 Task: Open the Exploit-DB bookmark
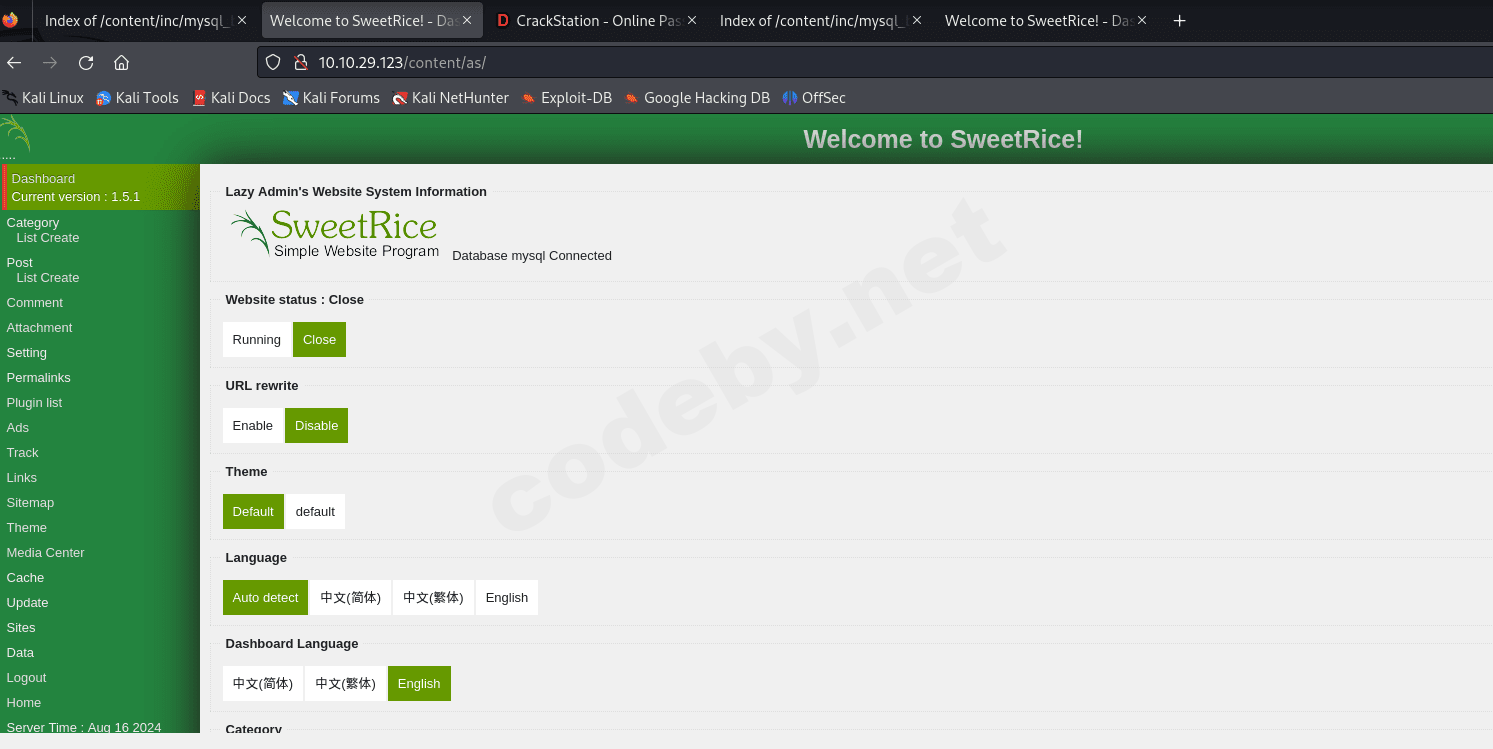(566, 98)
